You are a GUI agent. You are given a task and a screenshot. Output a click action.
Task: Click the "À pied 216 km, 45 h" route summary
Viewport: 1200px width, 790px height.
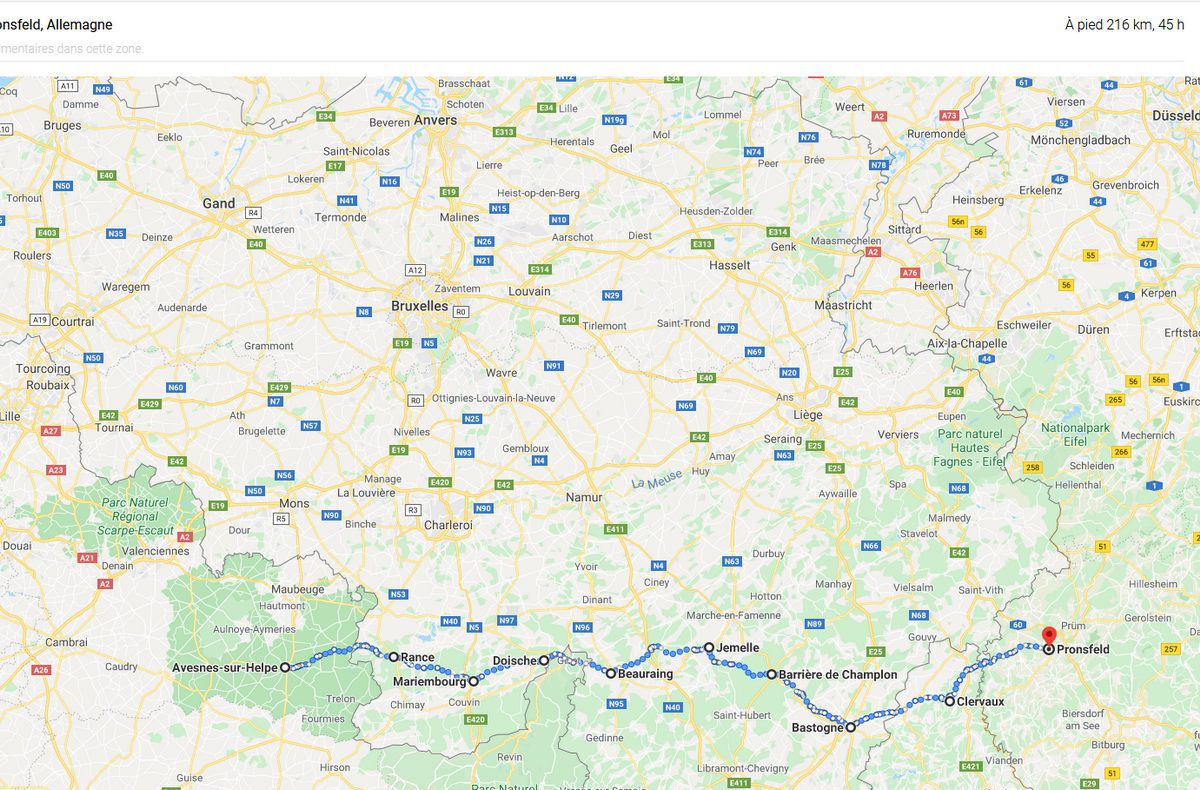pos(1125,24)
